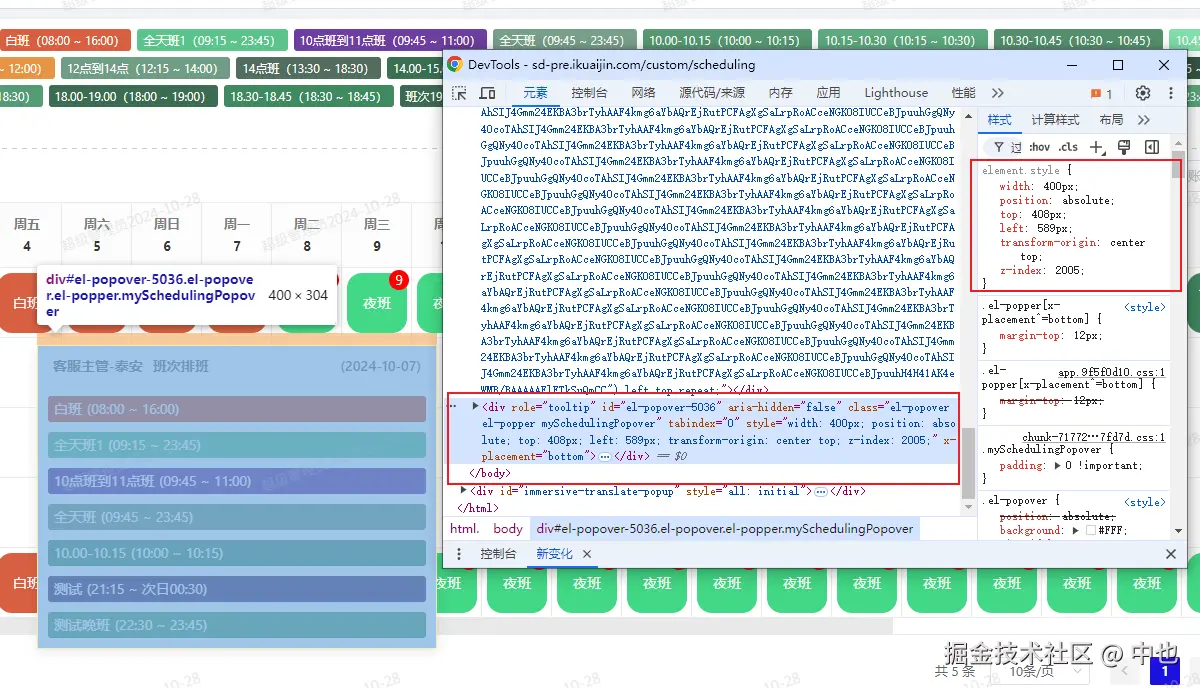Click the styles filter input field
The image size is (1200, 688).
coord(1005,147)
